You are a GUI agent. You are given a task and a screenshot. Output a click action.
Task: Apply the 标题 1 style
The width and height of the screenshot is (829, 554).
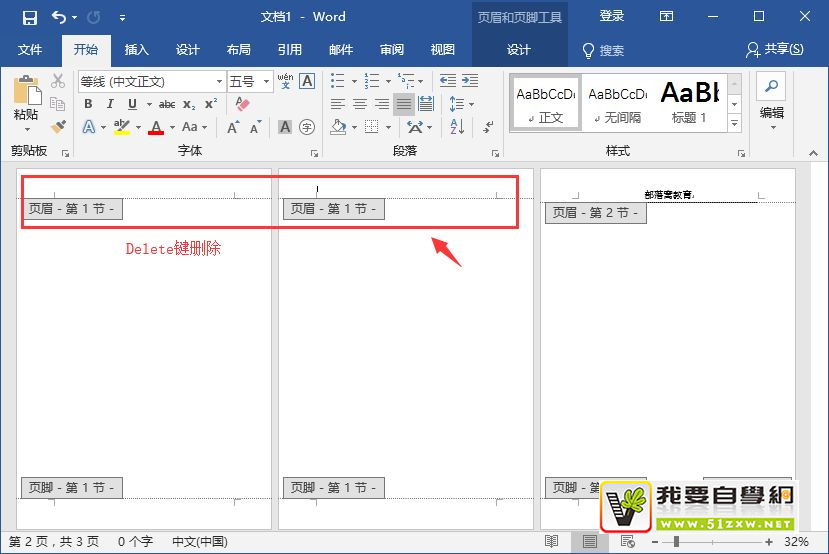click(x=689, y=103)
